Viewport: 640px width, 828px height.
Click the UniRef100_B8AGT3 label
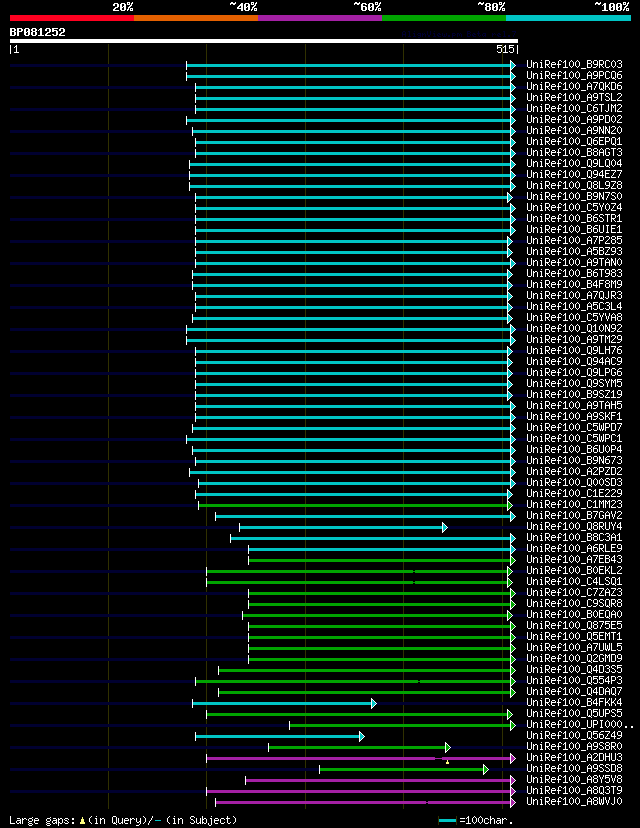coord(574,152)
